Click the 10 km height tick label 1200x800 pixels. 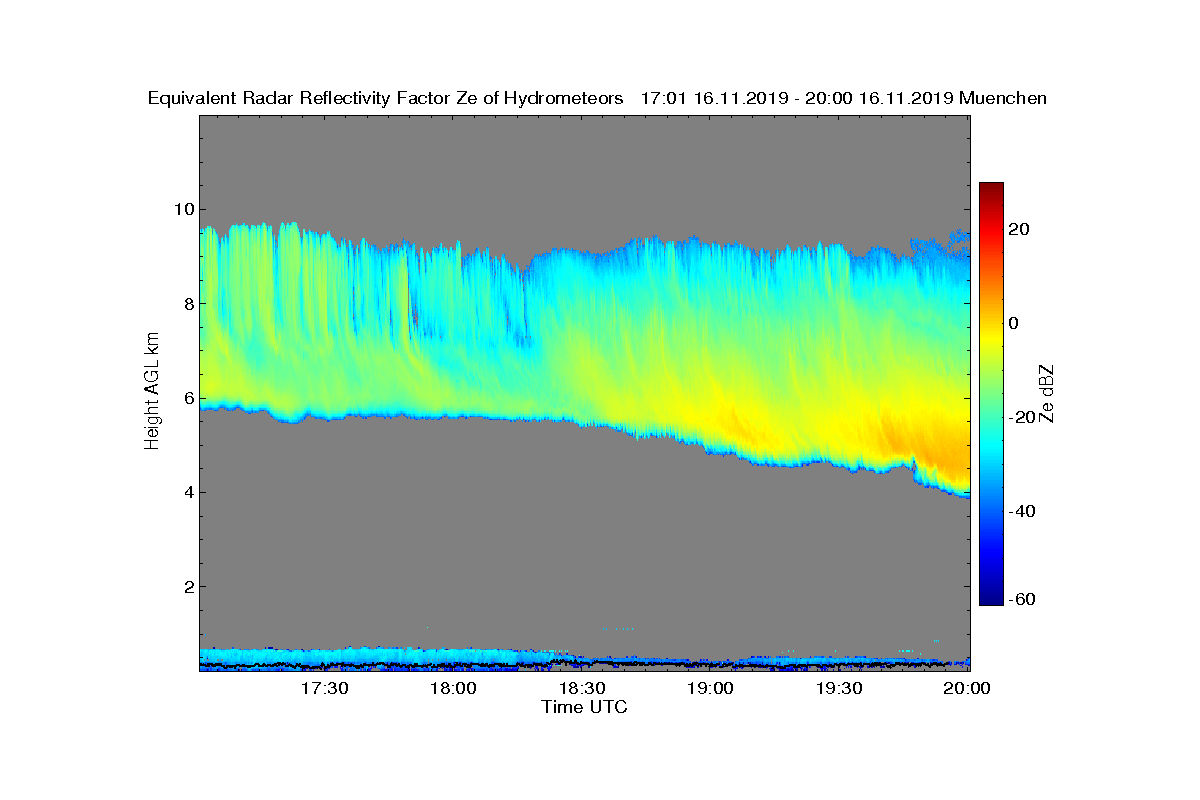[x=184, y=209]
